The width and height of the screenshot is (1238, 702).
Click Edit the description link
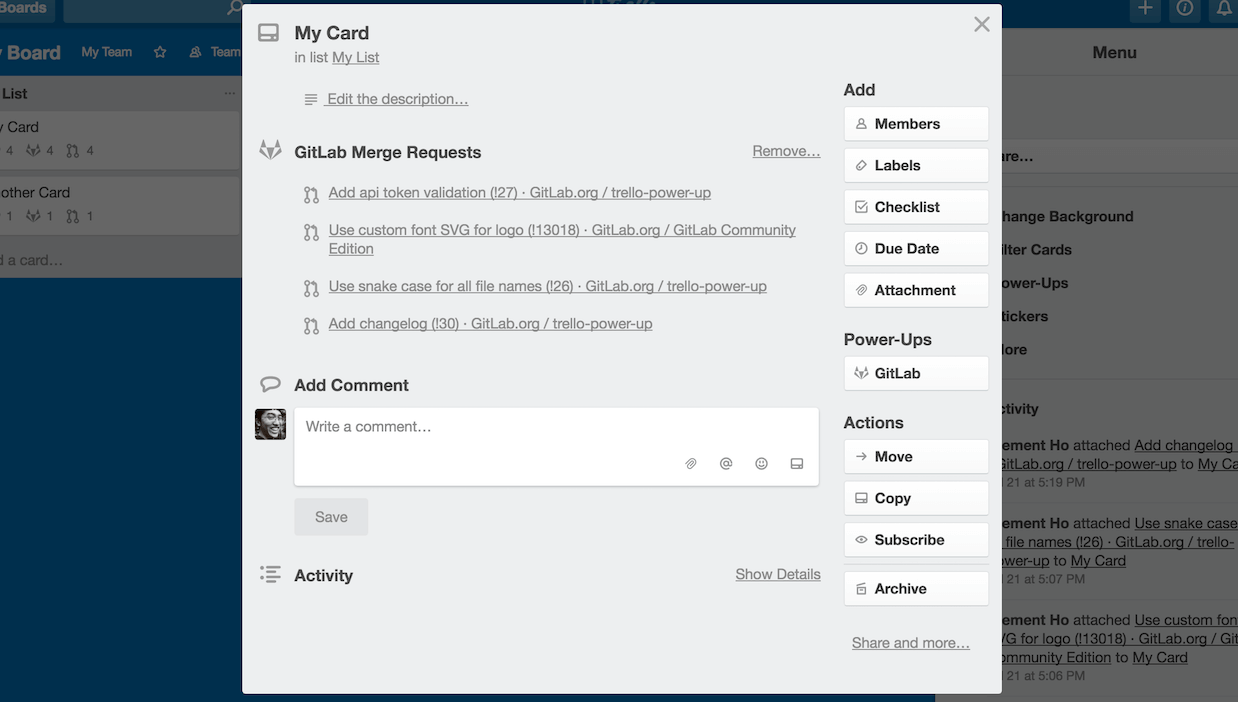tap(397, 98)
